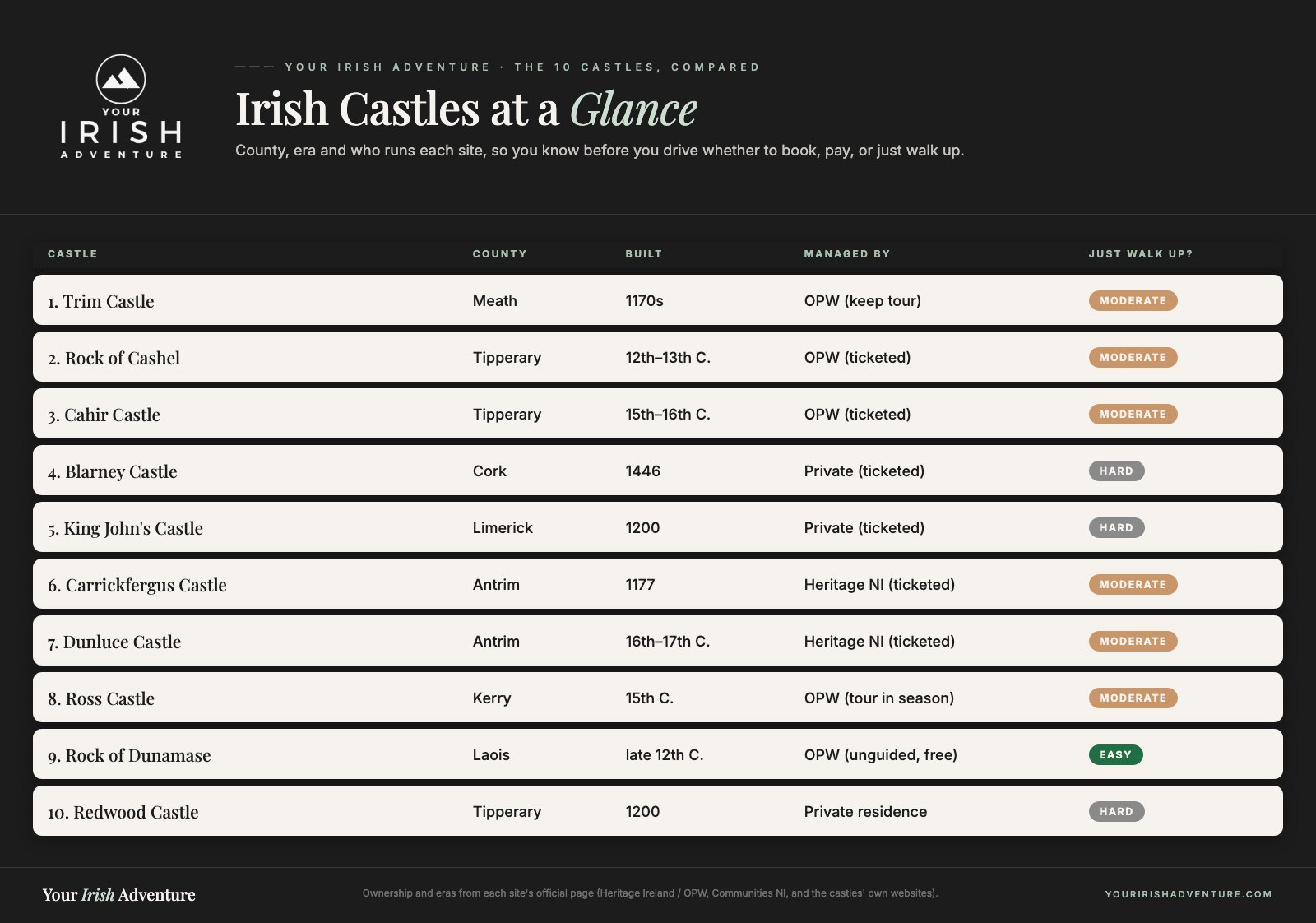
Task: Click the Managed By column header
Action: point(846,254)
